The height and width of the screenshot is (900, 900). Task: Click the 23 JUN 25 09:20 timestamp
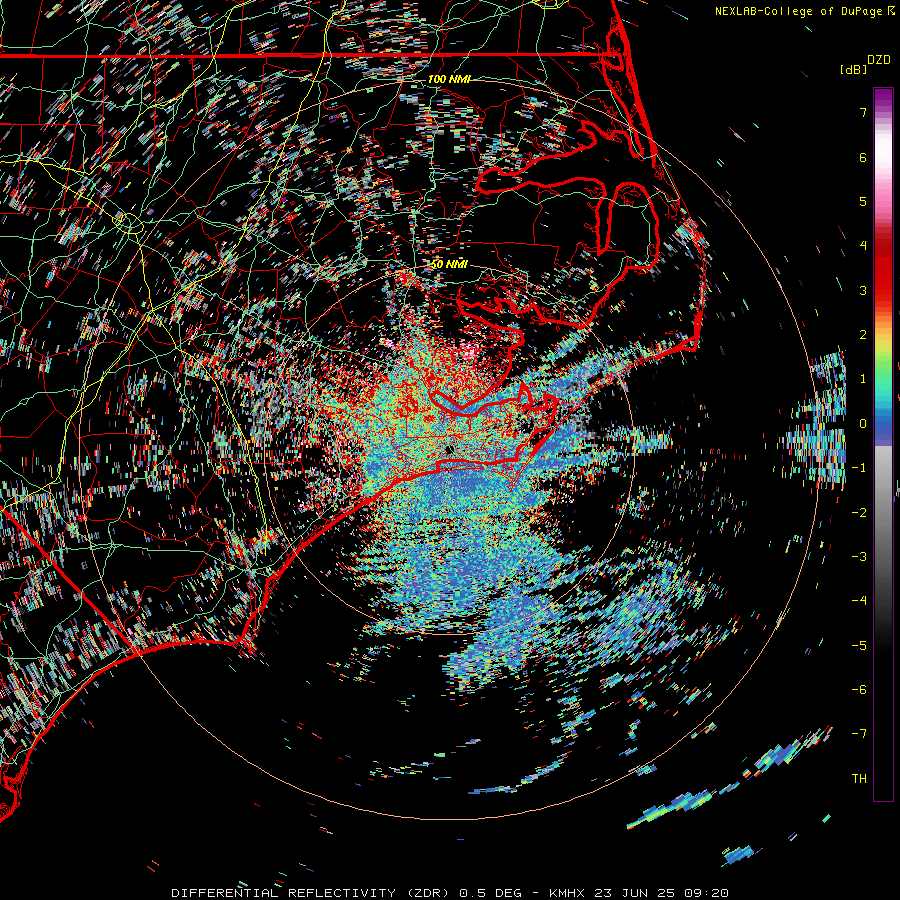point(662,893)
